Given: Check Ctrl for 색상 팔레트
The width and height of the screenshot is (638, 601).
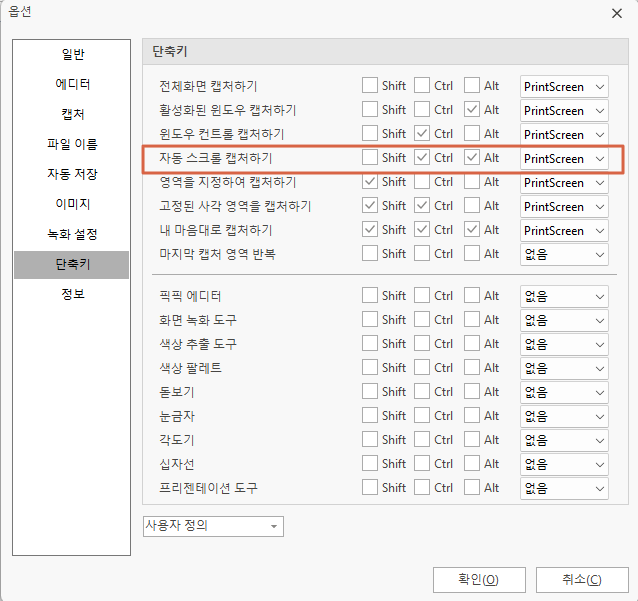Looking at the screenshot, I should pyautogui.click(x=422, y=367).
